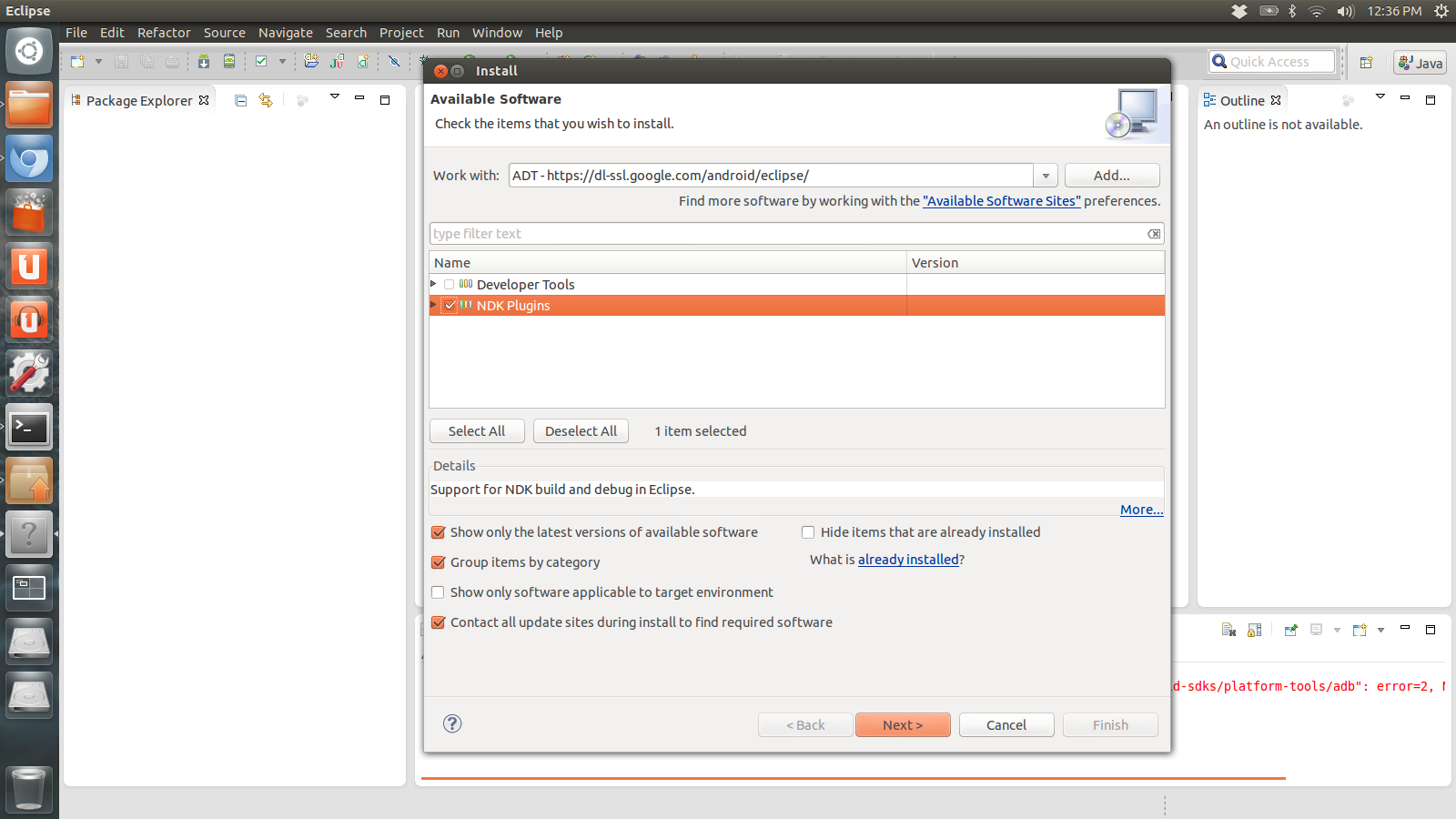The height and width of the screenshot is (819, 1456).
Task: Toggle Contact all update sites checkbox
Action: 438,622
